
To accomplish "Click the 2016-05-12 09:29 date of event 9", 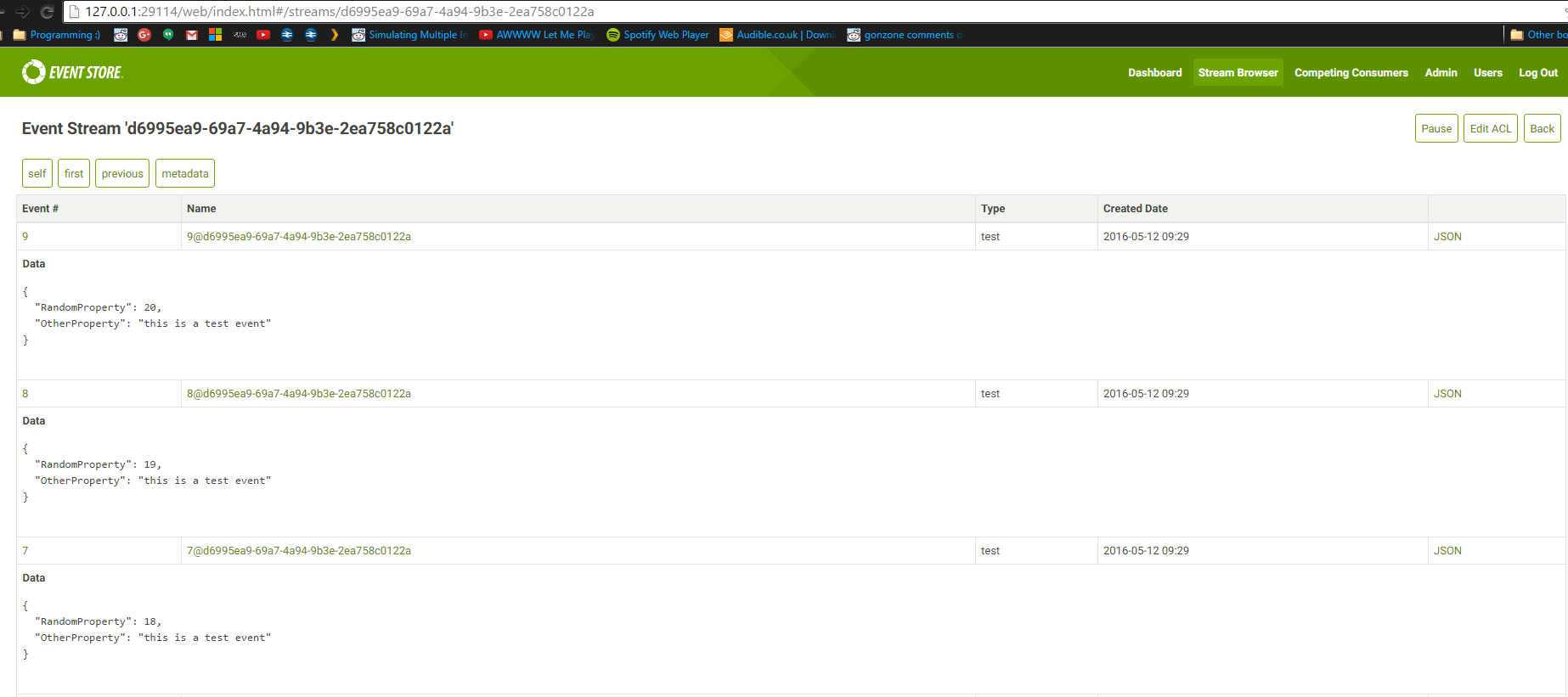I will pos(1146,237).
